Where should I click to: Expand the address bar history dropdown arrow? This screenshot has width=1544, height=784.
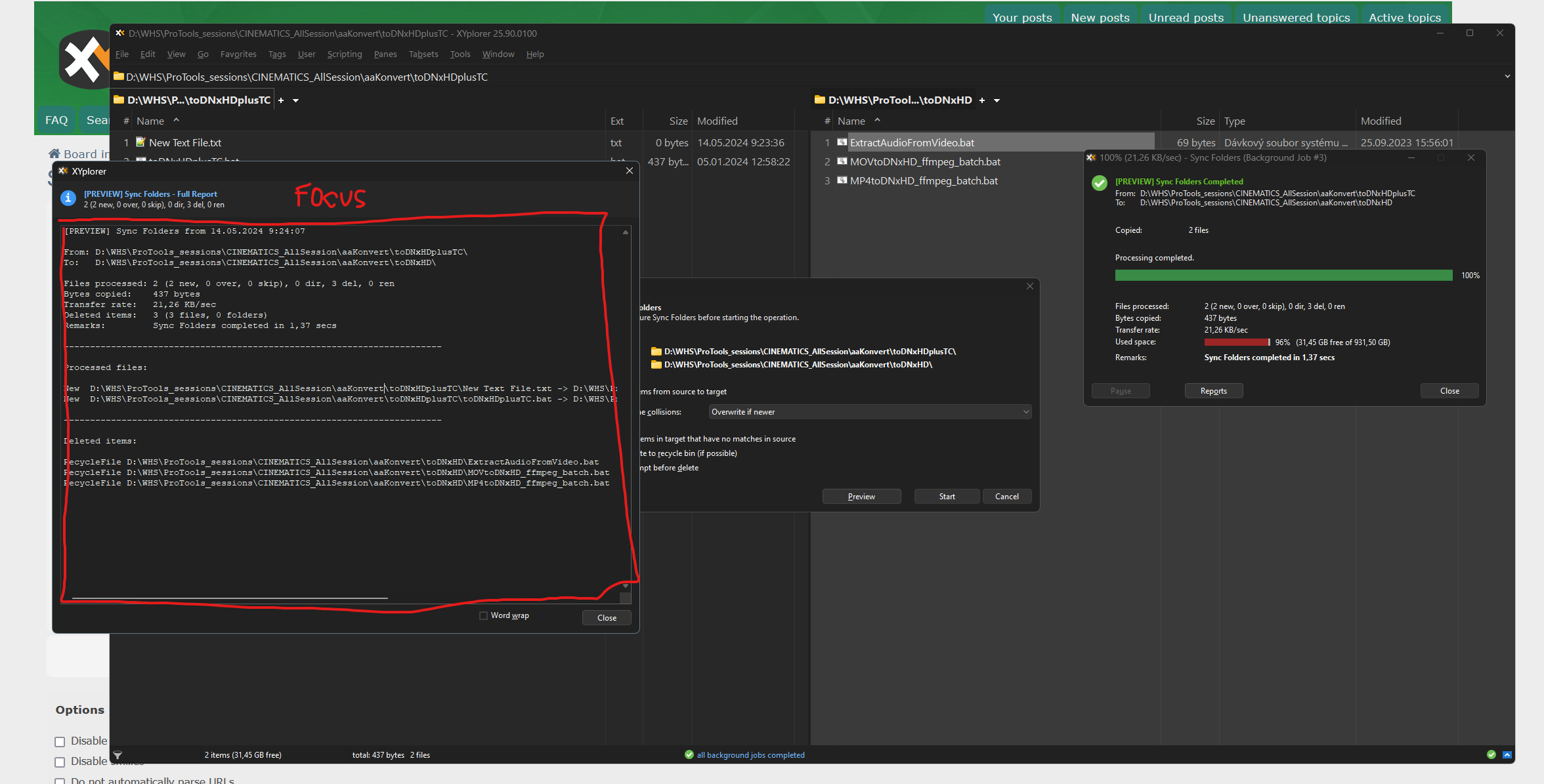(1507, 77)
